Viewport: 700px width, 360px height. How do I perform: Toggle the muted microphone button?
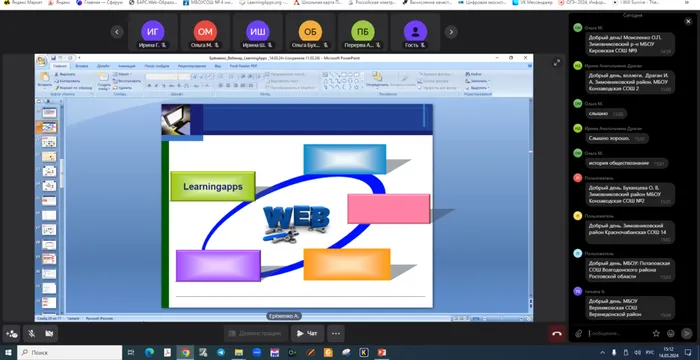click(x=31, y=334)
